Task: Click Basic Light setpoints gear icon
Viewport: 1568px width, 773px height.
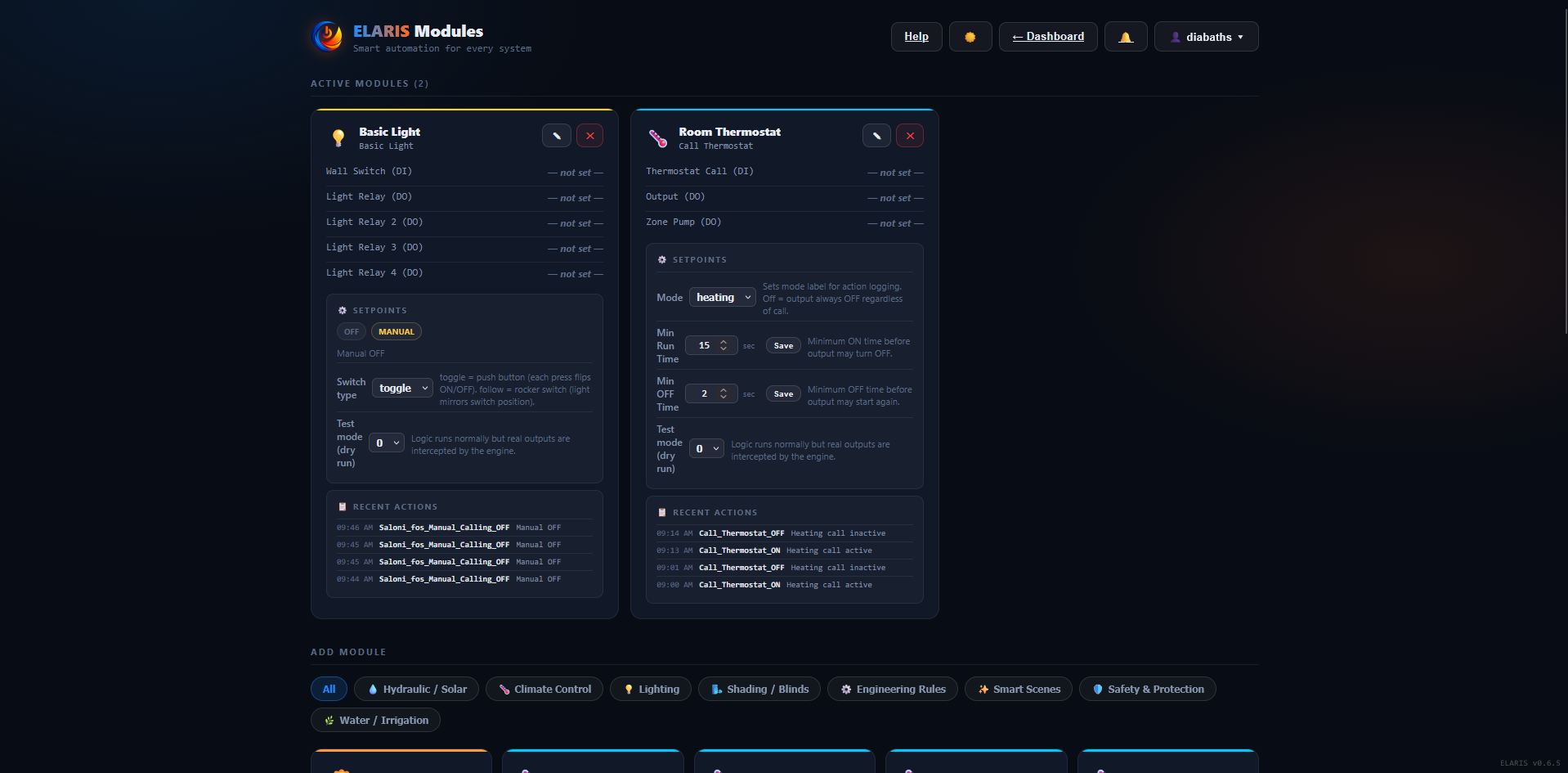Action: tap(343, 311)
